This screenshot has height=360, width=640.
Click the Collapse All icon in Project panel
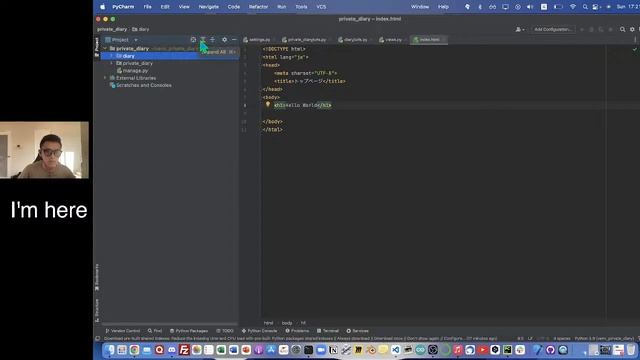(x=213, y=40)
